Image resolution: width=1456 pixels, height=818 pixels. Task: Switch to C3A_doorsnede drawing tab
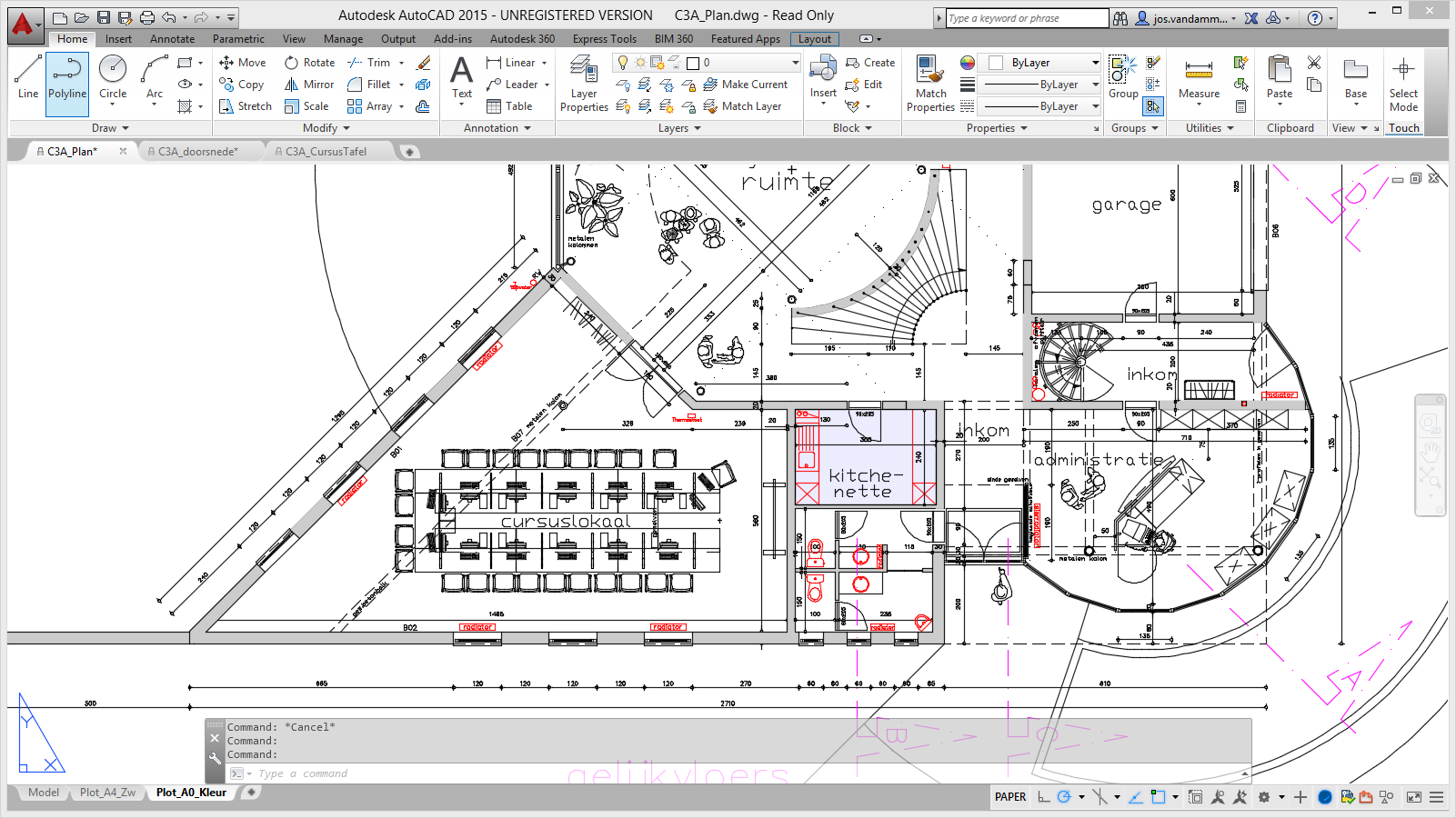click(198, 152)
